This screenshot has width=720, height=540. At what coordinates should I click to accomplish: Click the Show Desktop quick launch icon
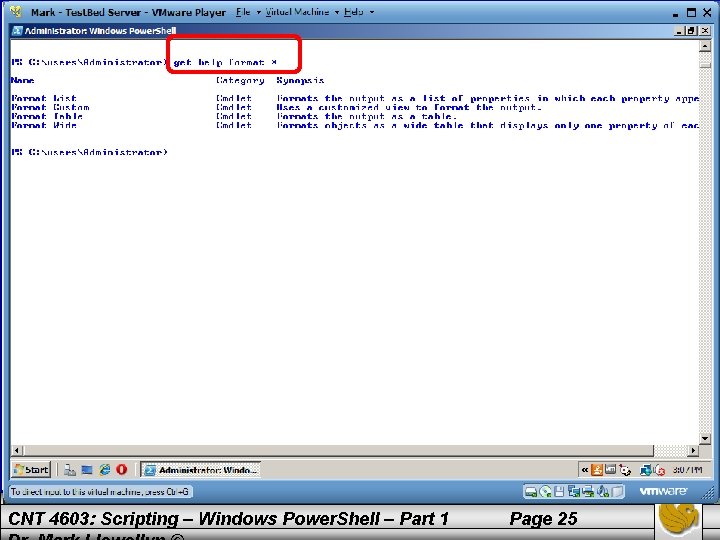87,470
